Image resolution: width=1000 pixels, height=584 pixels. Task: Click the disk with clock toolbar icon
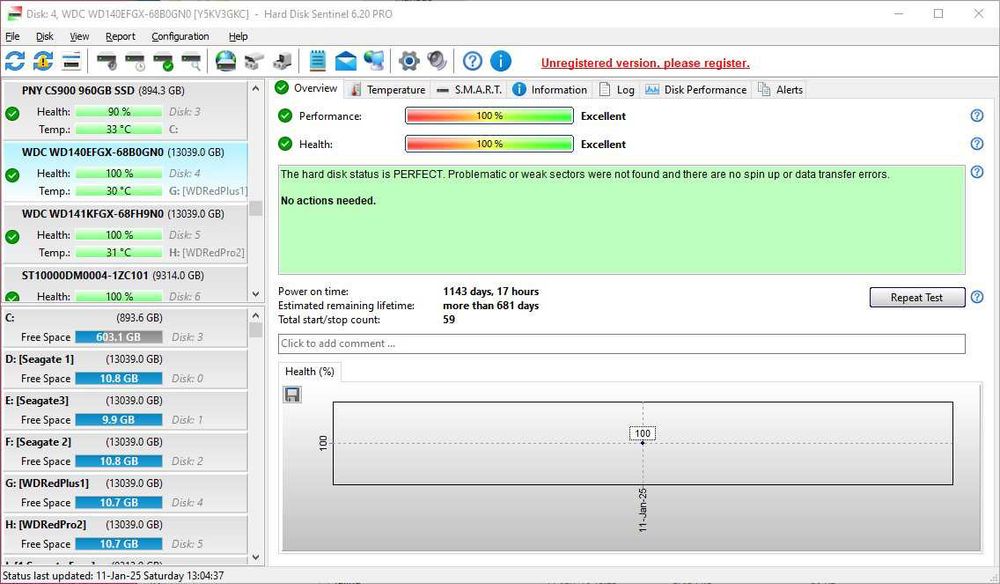[x=135, y=62]
